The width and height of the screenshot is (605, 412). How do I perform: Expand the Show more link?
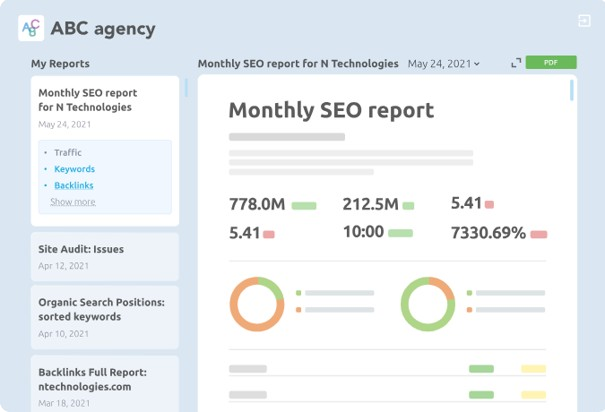(73, 202)
